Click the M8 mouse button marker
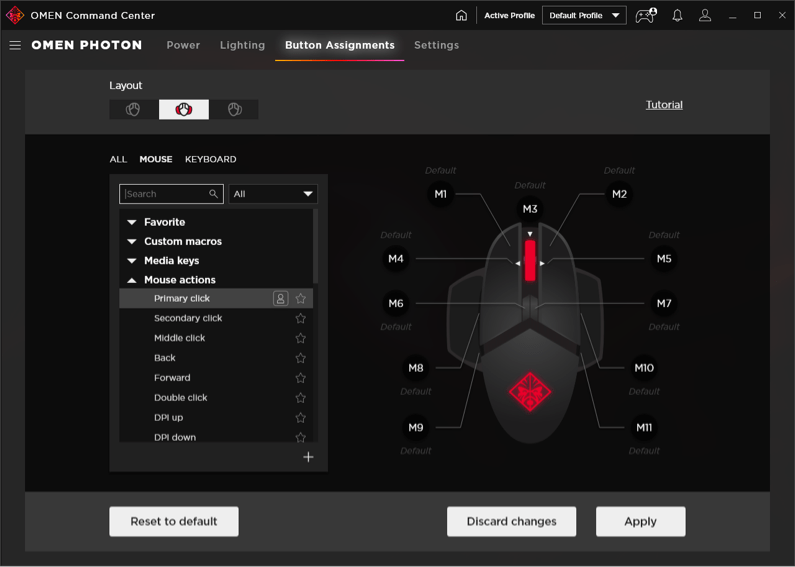This screenshot has height=567, width=795. pos(416,368)
